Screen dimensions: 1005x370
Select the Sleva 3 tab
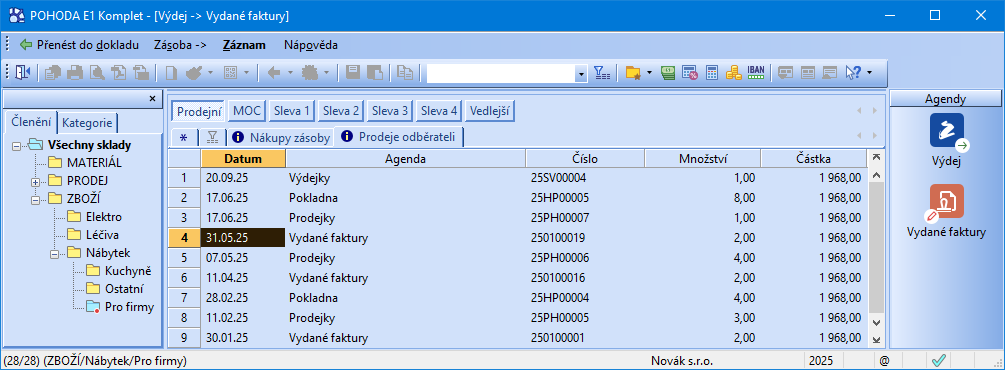point(390,110)
